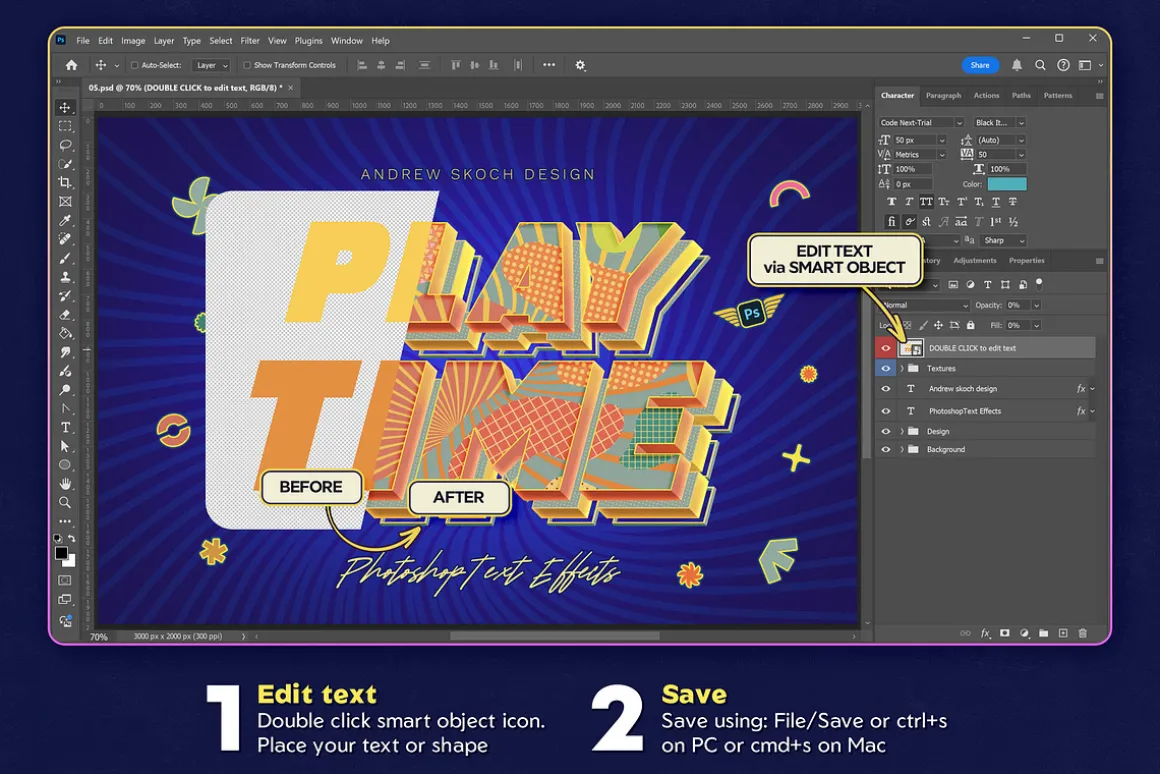
Task: Open the Auto-Select Layer dropdown
Action: pos(211,65)
